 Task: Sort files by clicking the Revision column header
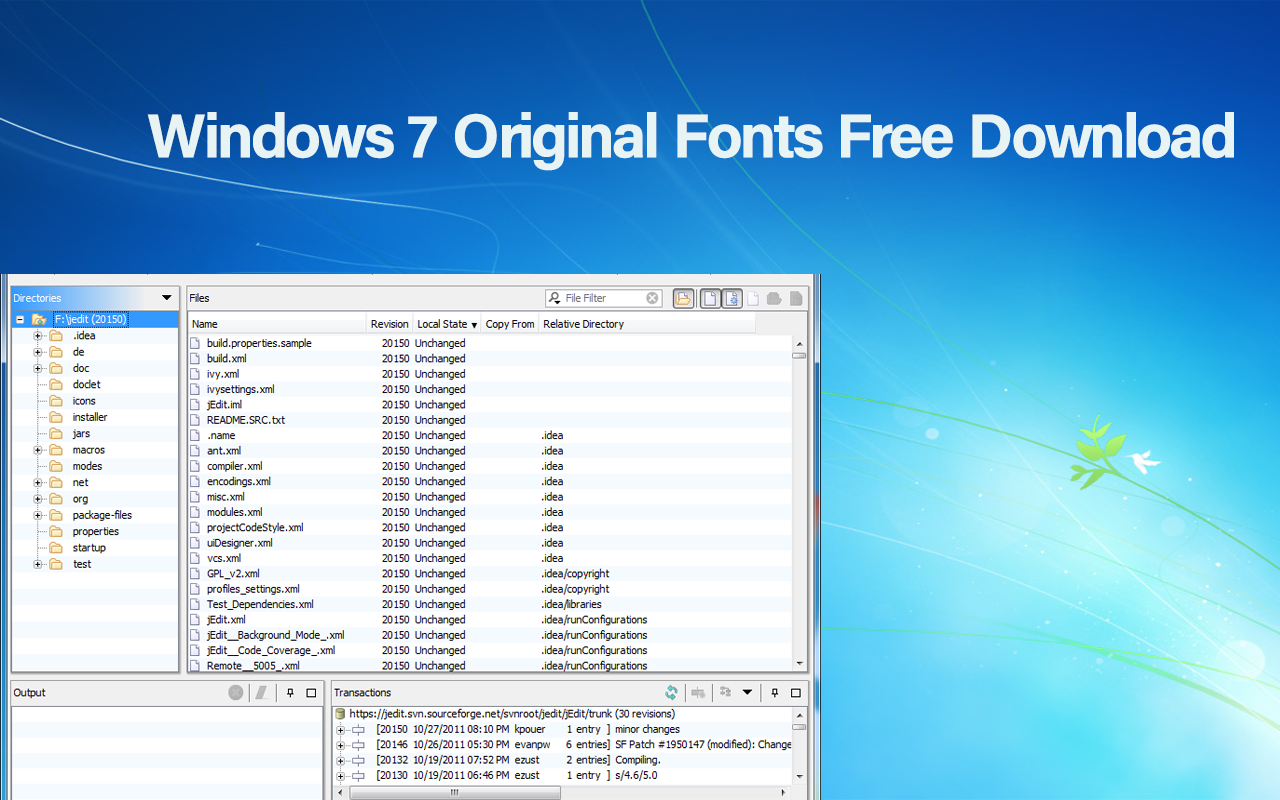389,323
